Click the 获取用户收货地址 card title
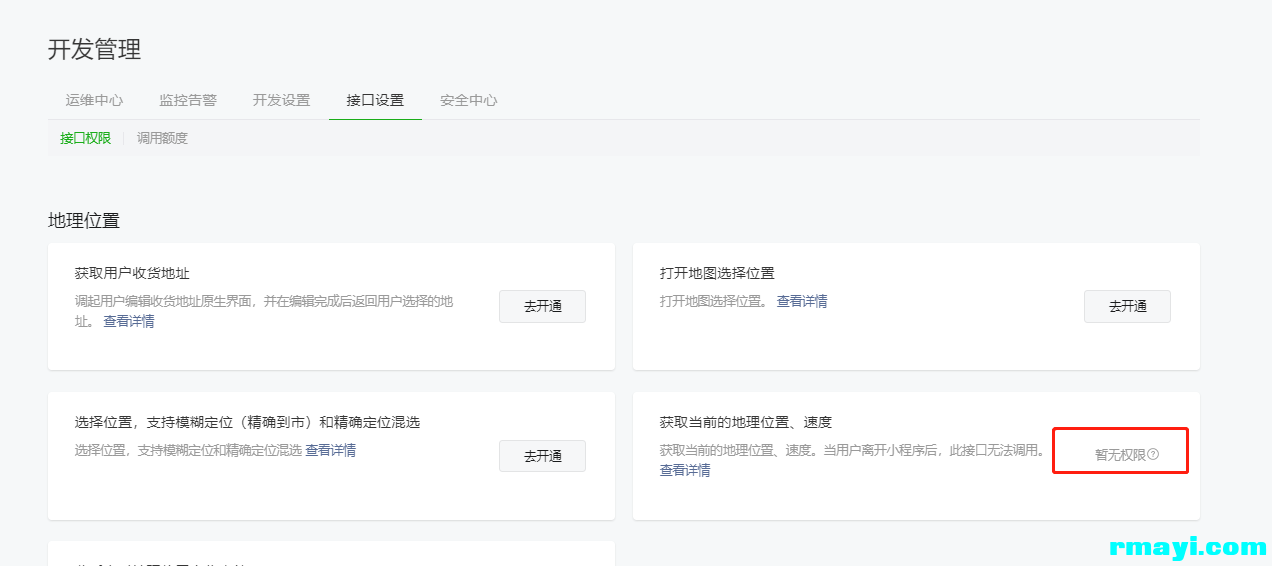The image size is (1272, 566). click(132, 273)
